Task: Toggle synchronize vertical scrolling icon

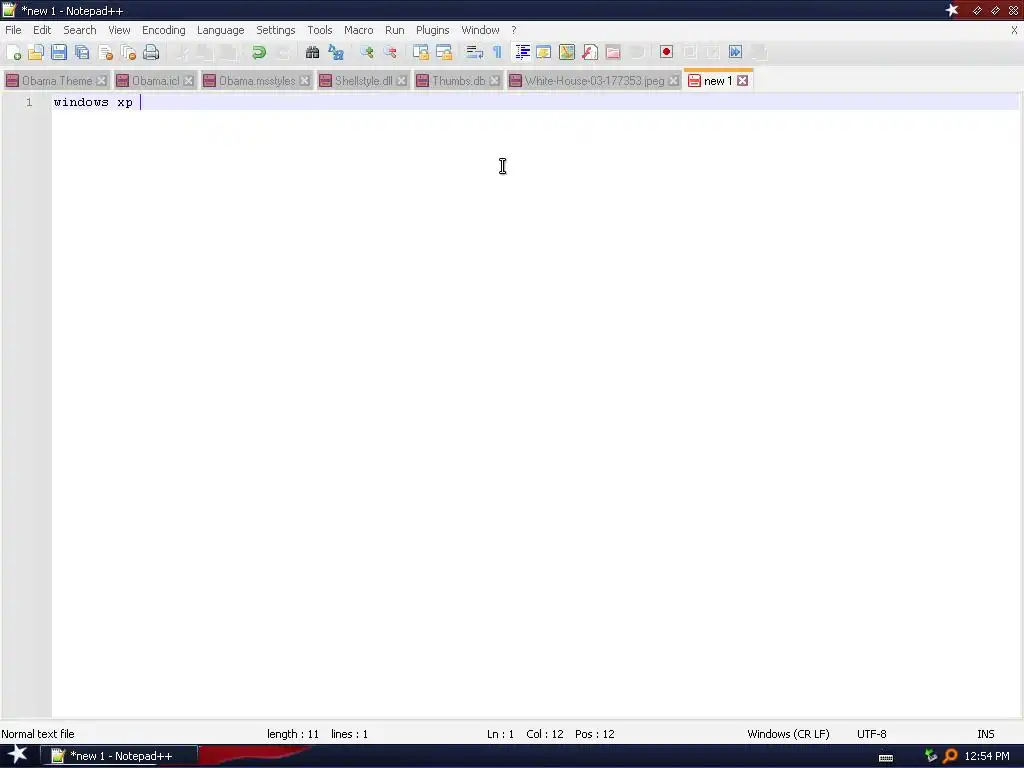Action: pyautogui.click(x=421, y=52)
